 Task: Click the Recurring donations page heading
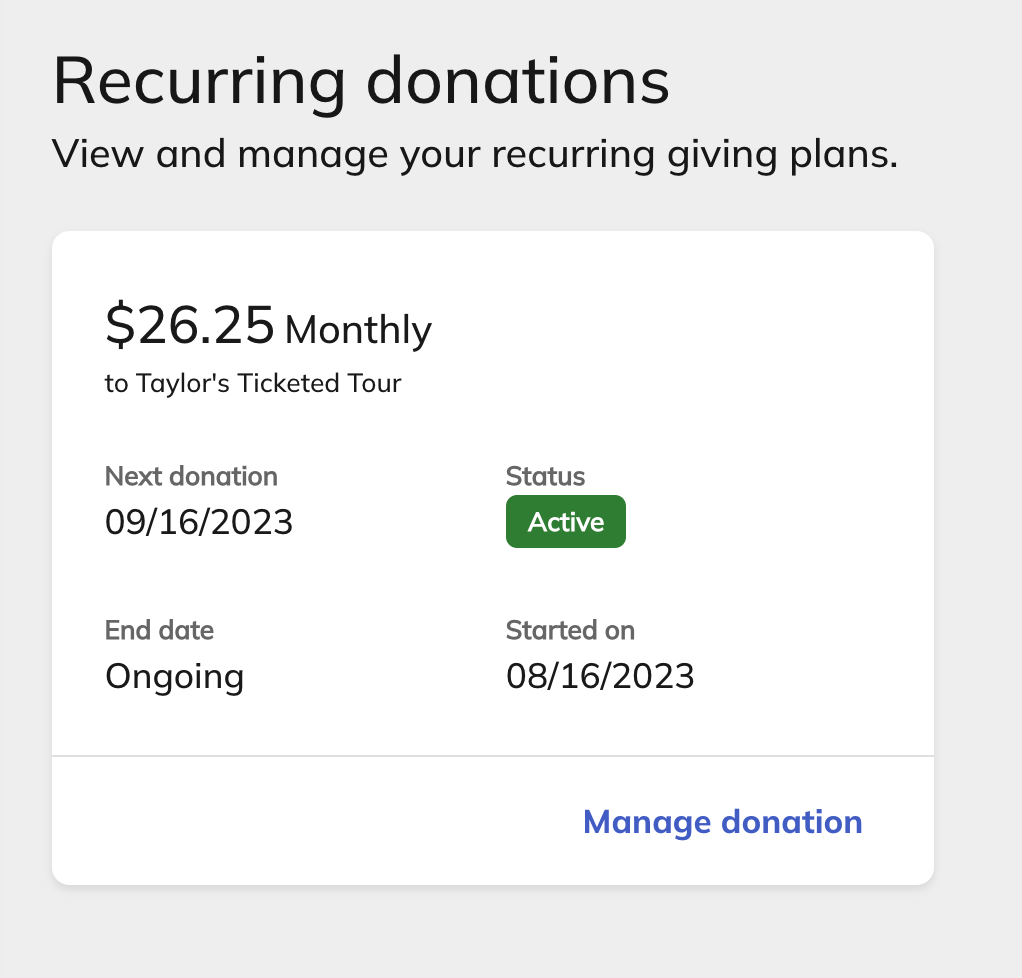[x=362, y=81]
